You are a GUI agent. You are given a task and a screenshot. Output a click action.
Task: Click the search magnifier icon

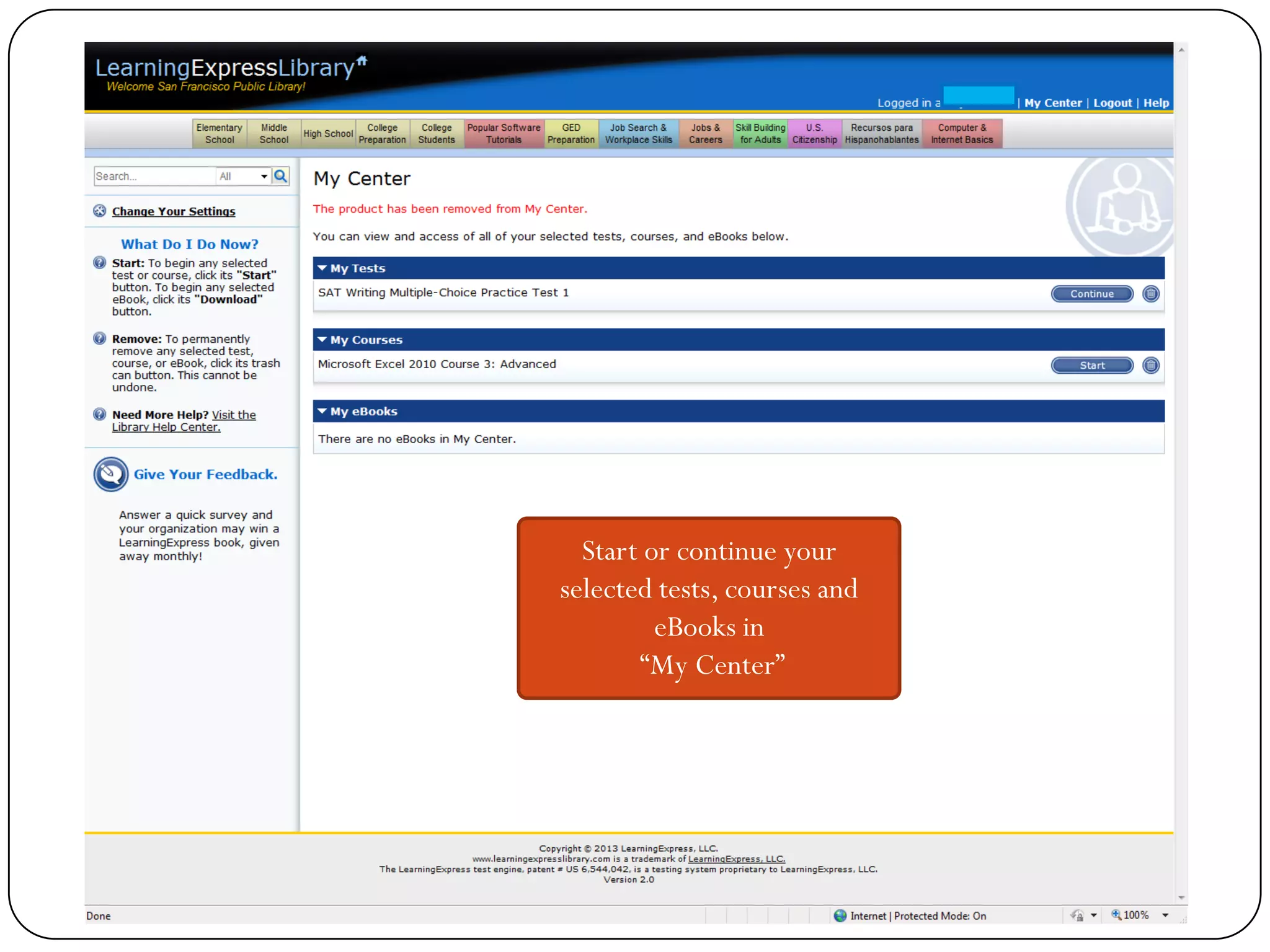(x=280, y=176)
